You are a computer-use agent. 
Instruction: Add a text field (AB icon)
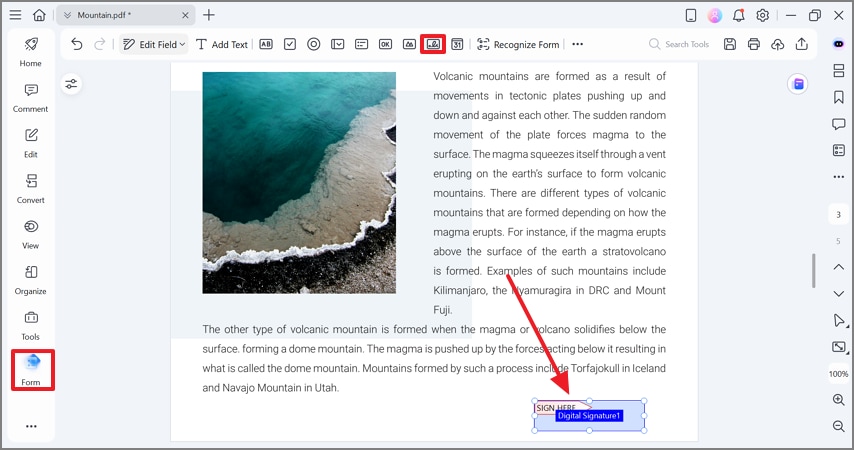coord(266,44)
